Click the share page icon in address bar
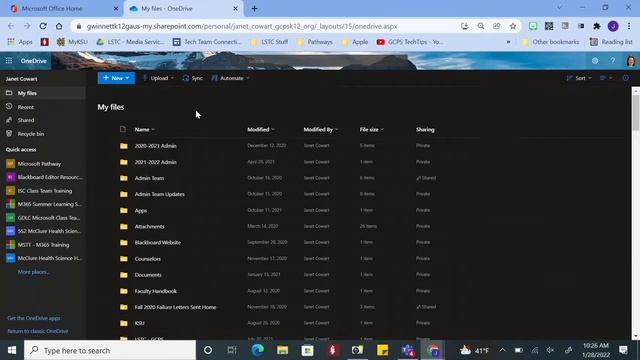Screen dimensions: 640x360 [x=496, y=26]
